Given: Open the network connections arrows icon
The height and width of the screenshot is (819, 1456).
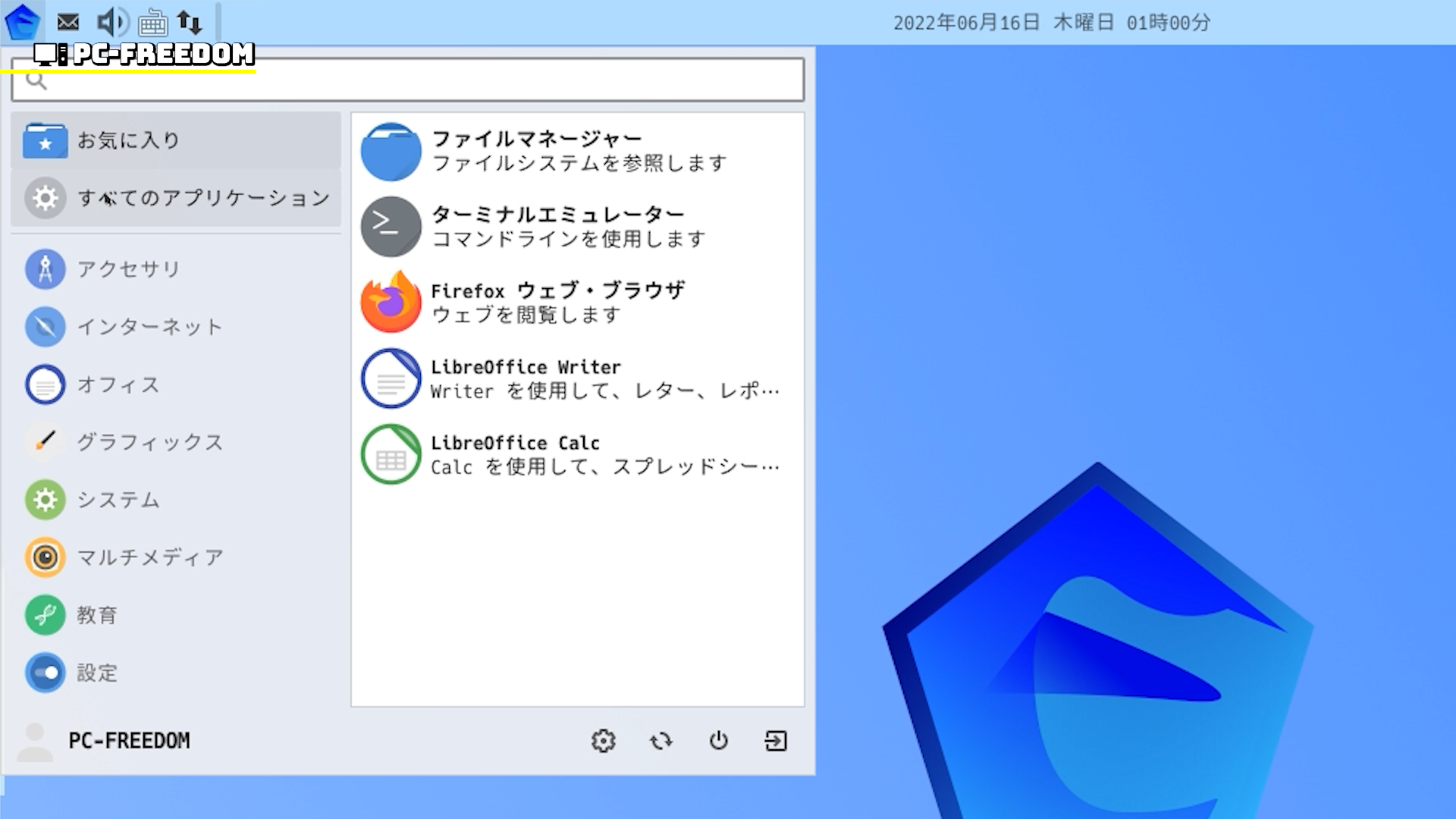Looking at the screenshot, I should 190,22.
